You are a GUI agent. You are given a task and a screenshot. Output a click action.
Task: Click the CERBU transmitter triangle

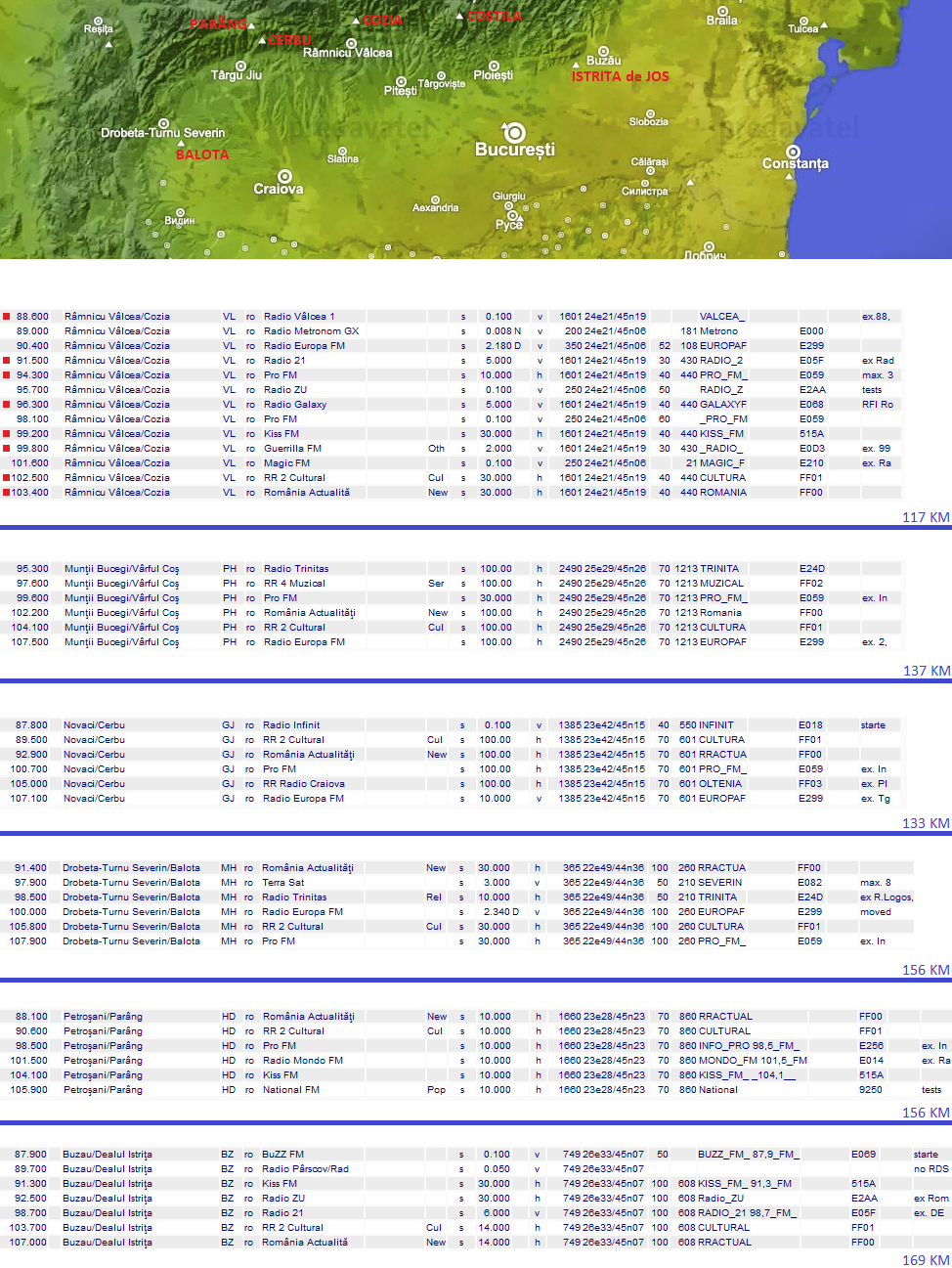pos(262,41)
